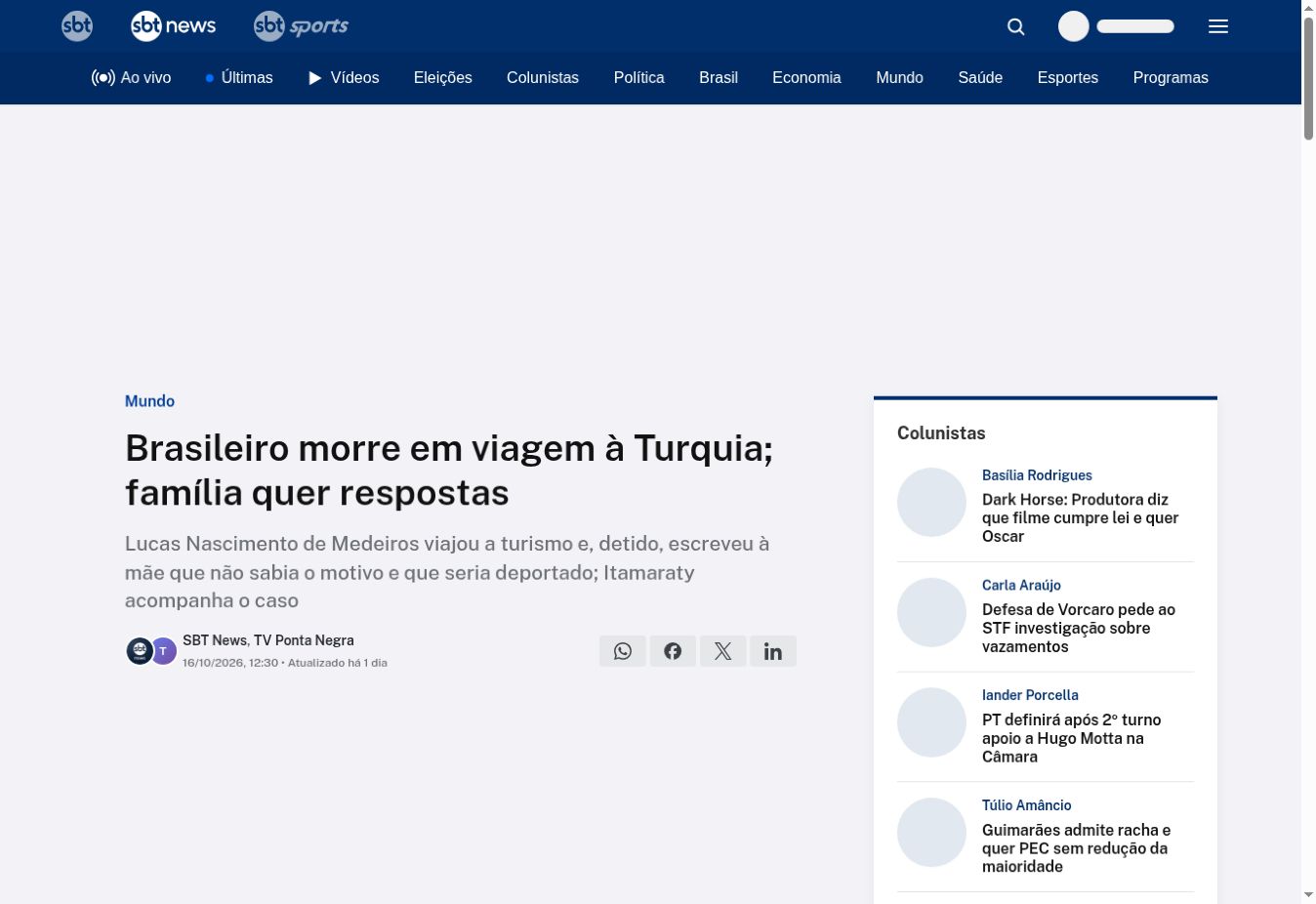Click the Mundo category label above headline
Image resolution: width=1316 pixels, height=904 pixels.
pyautogui.click(x=149, y=401)
